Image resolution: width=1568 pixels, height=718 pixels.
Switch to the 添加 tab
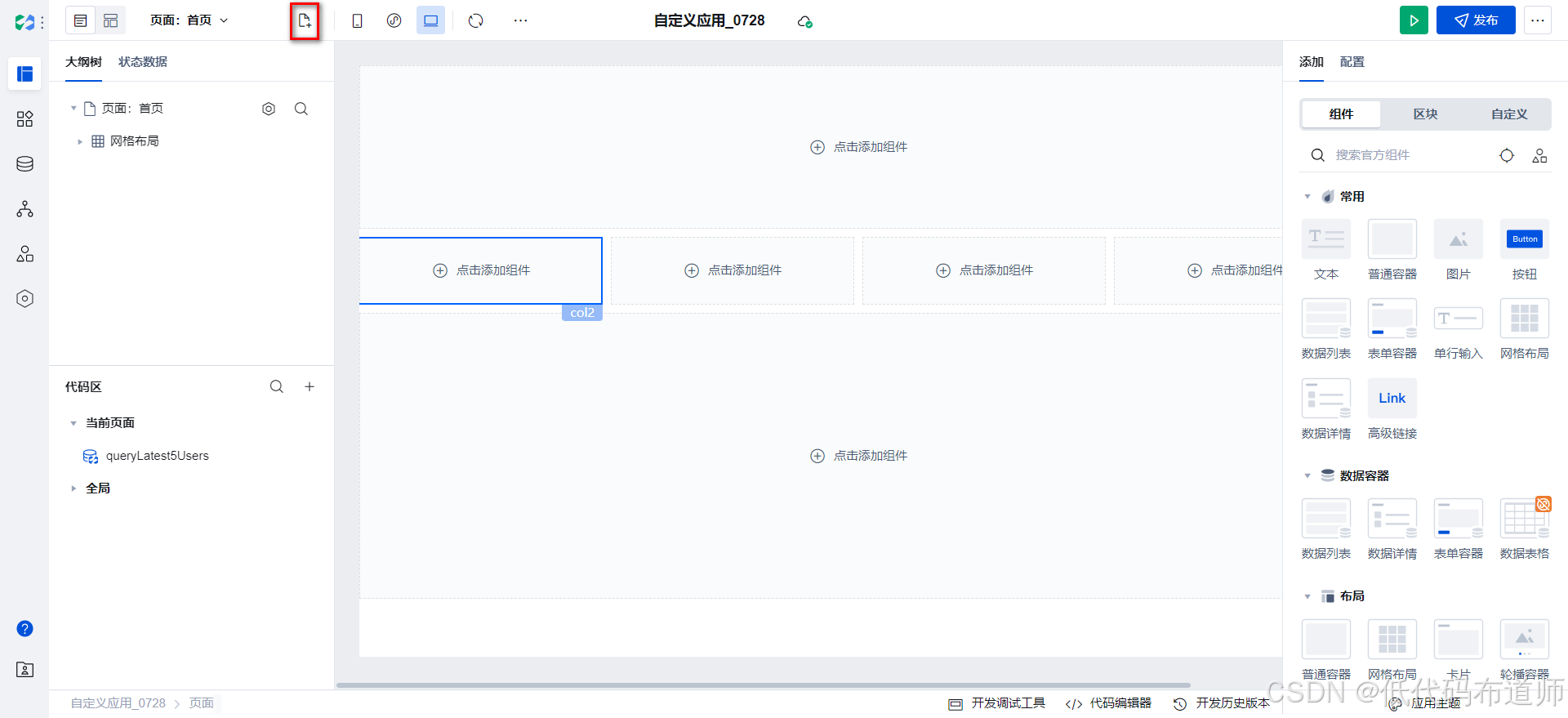[1312, 62]
